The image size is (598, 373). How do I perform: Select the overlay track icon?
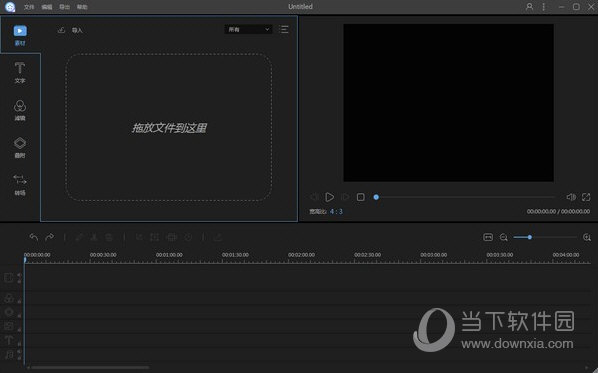(x=9, y=312)
